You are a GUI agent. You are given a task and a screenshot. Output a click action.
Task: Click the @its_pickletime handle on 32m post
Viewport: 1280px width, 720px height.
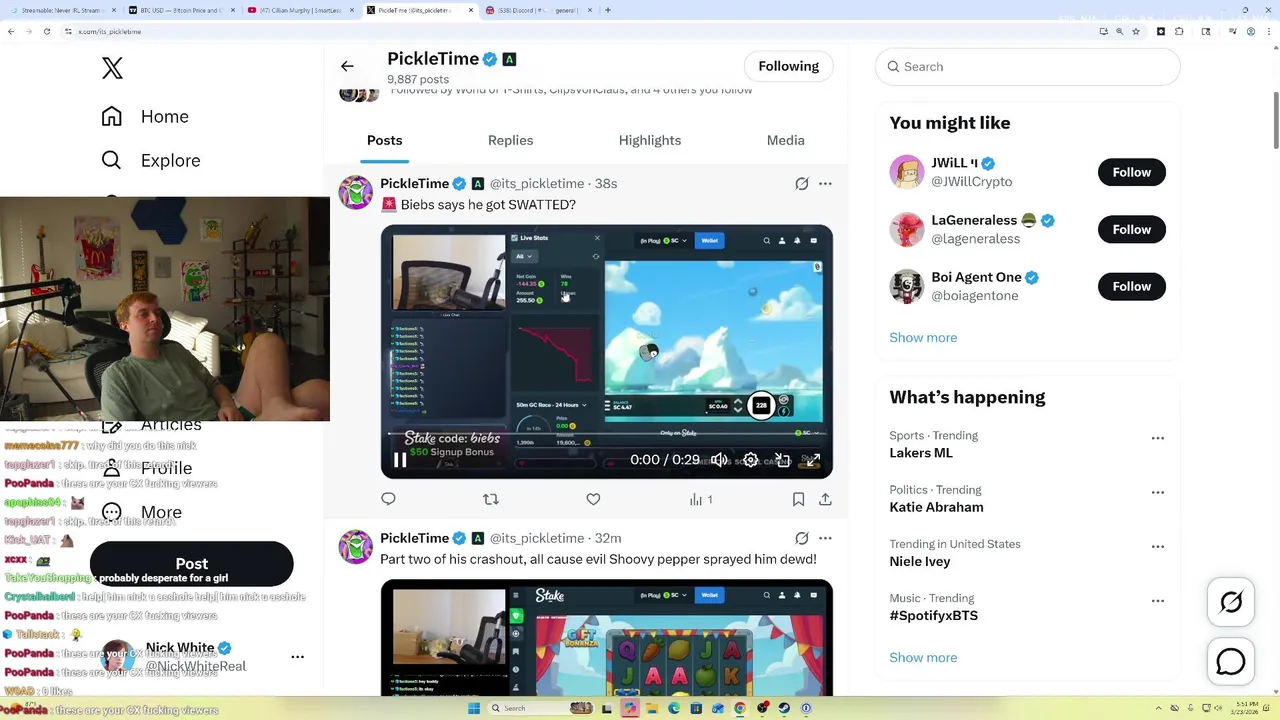click(x=536, y=538)
